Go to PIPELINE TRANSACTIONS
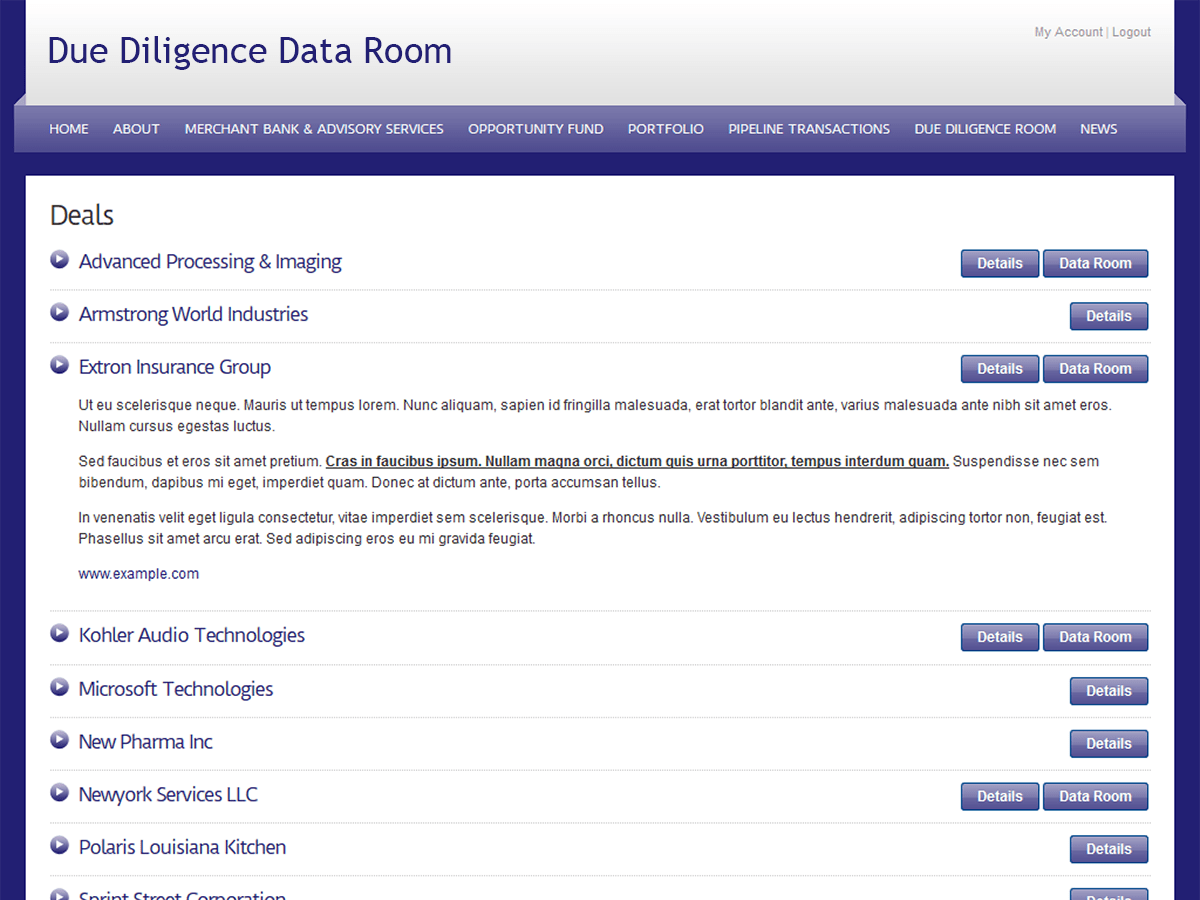This screenshot has width=1200, height=900. [x=808, y=128]
